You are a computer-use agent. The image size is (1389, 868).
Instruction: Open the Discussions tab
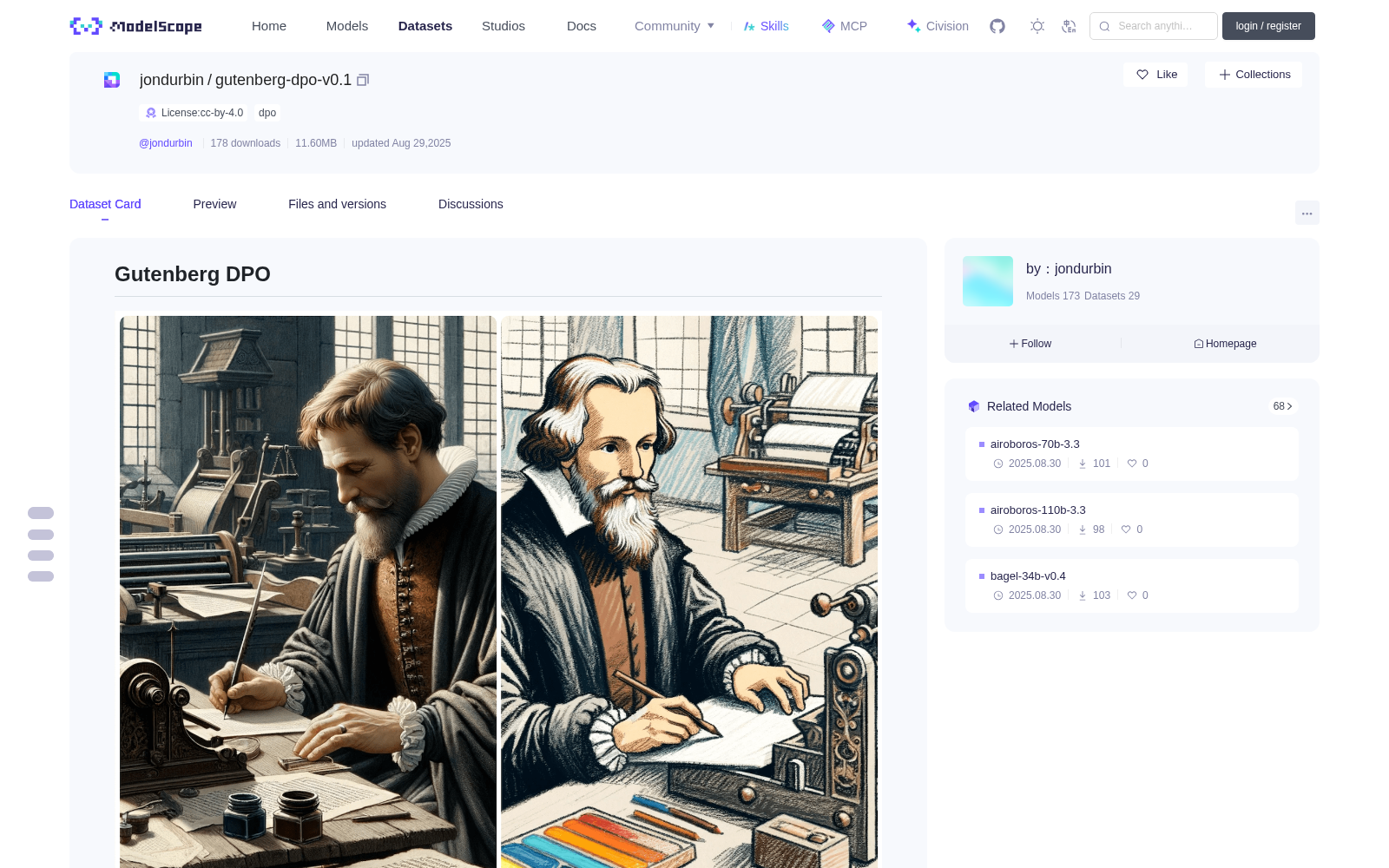pos(471,204)
